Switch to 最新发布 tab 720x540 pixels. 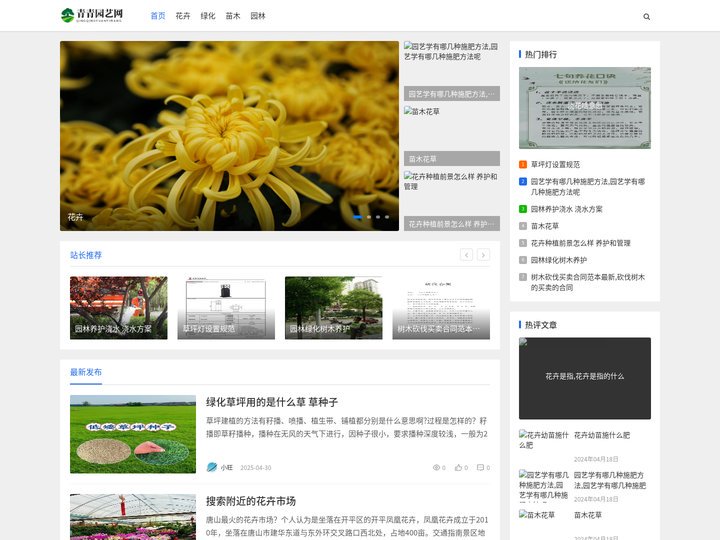(86, 372)
